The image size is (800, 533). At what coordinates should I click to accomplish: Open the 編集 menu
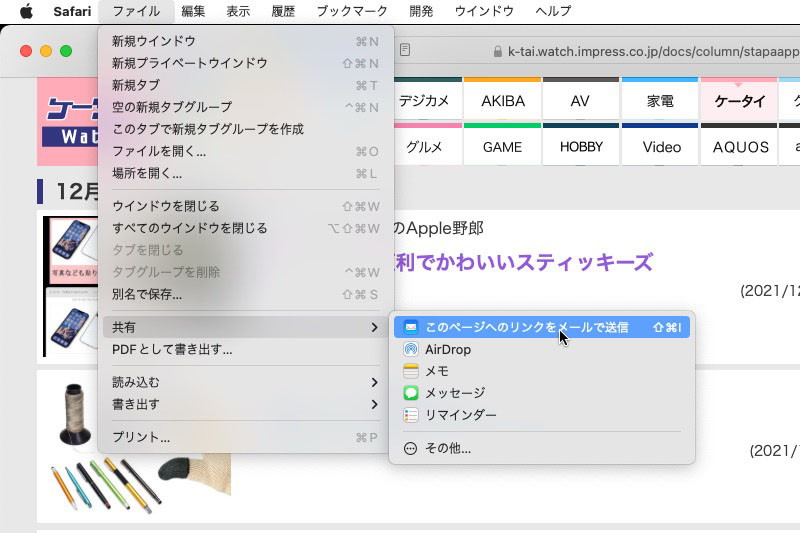click(x=193, y=11)
